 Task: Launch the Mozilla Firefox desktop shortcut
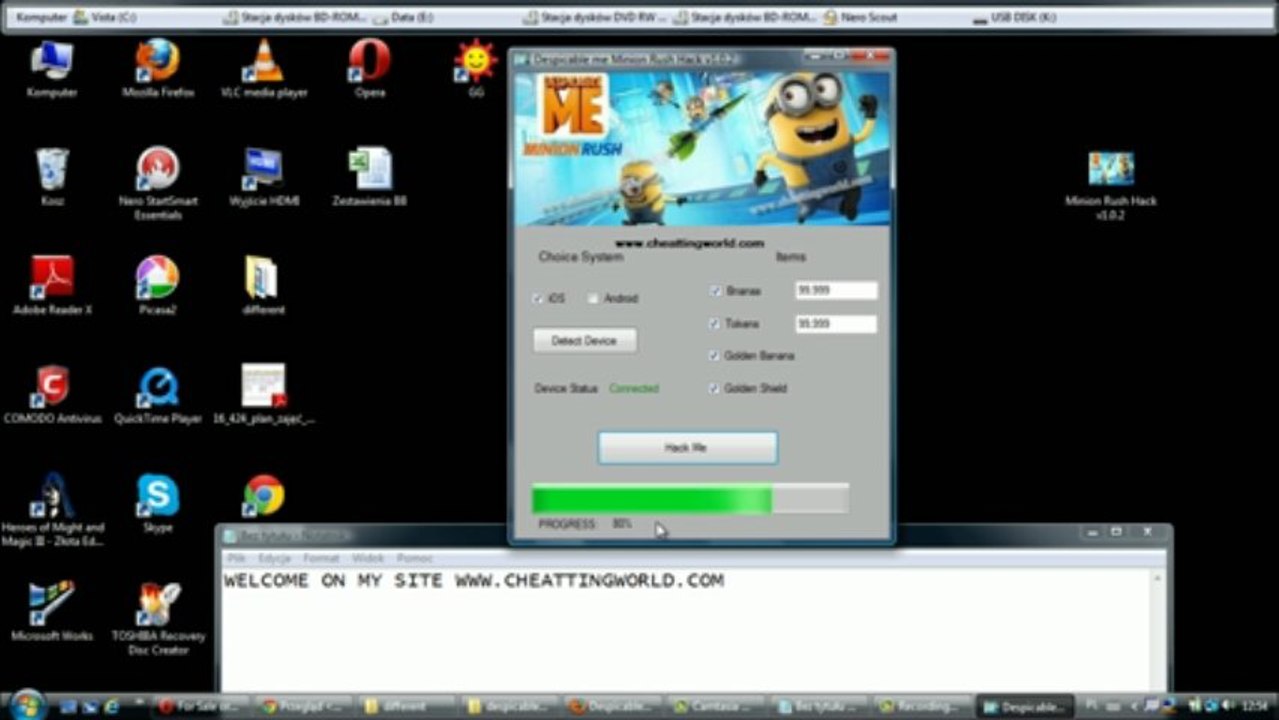pyautogui.click(x=158, y=69)
